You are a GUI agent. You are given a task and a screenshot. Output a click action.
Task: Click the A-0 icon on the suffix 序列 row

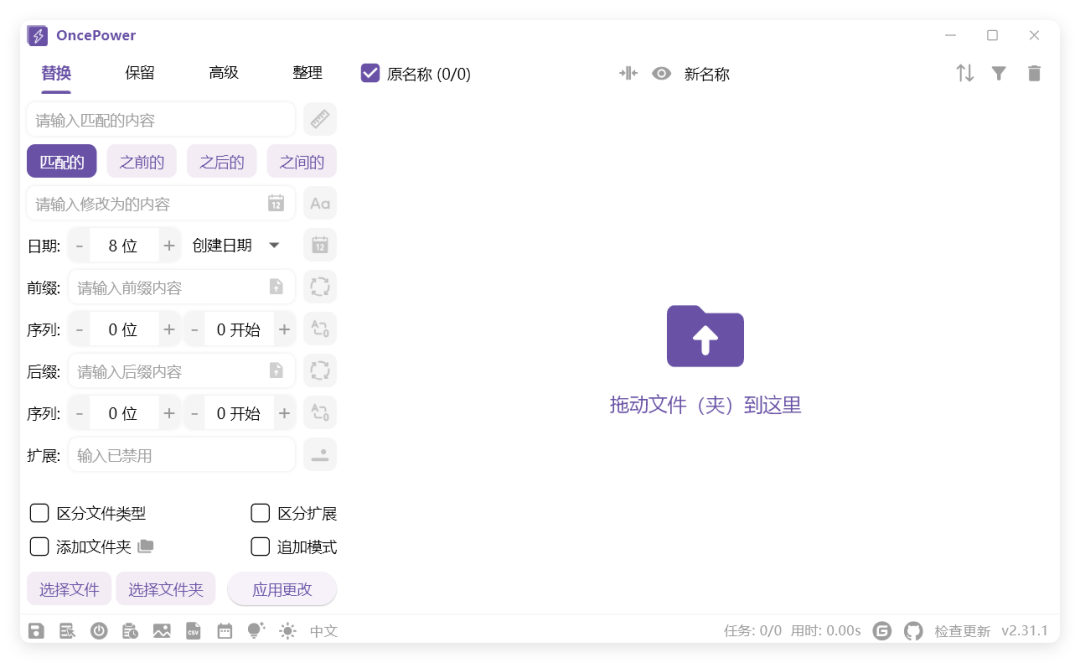(320, 413)
